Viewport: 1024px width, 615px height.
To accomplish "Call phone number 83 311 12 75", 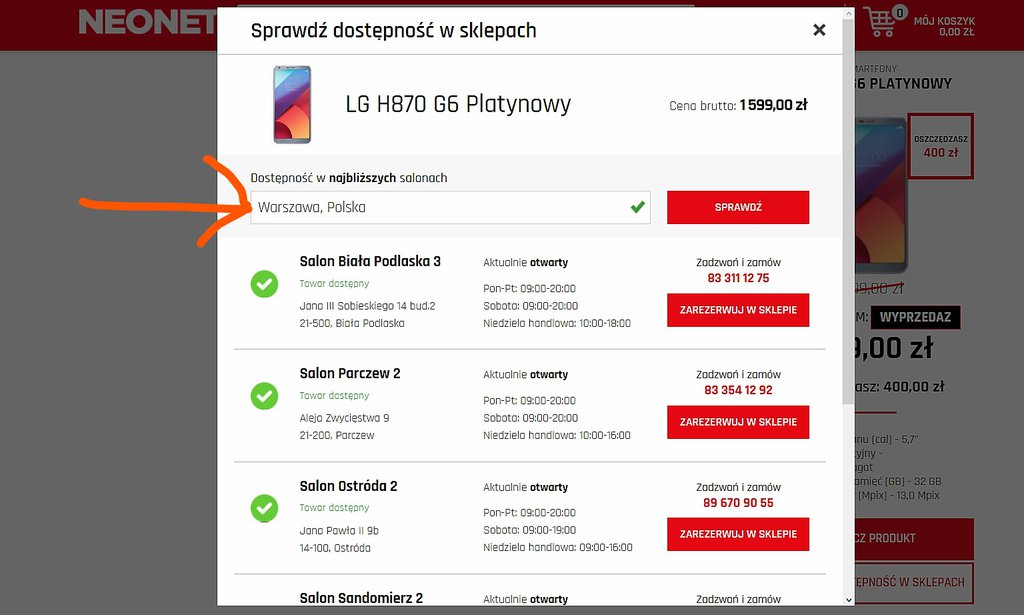I will 738,278.
